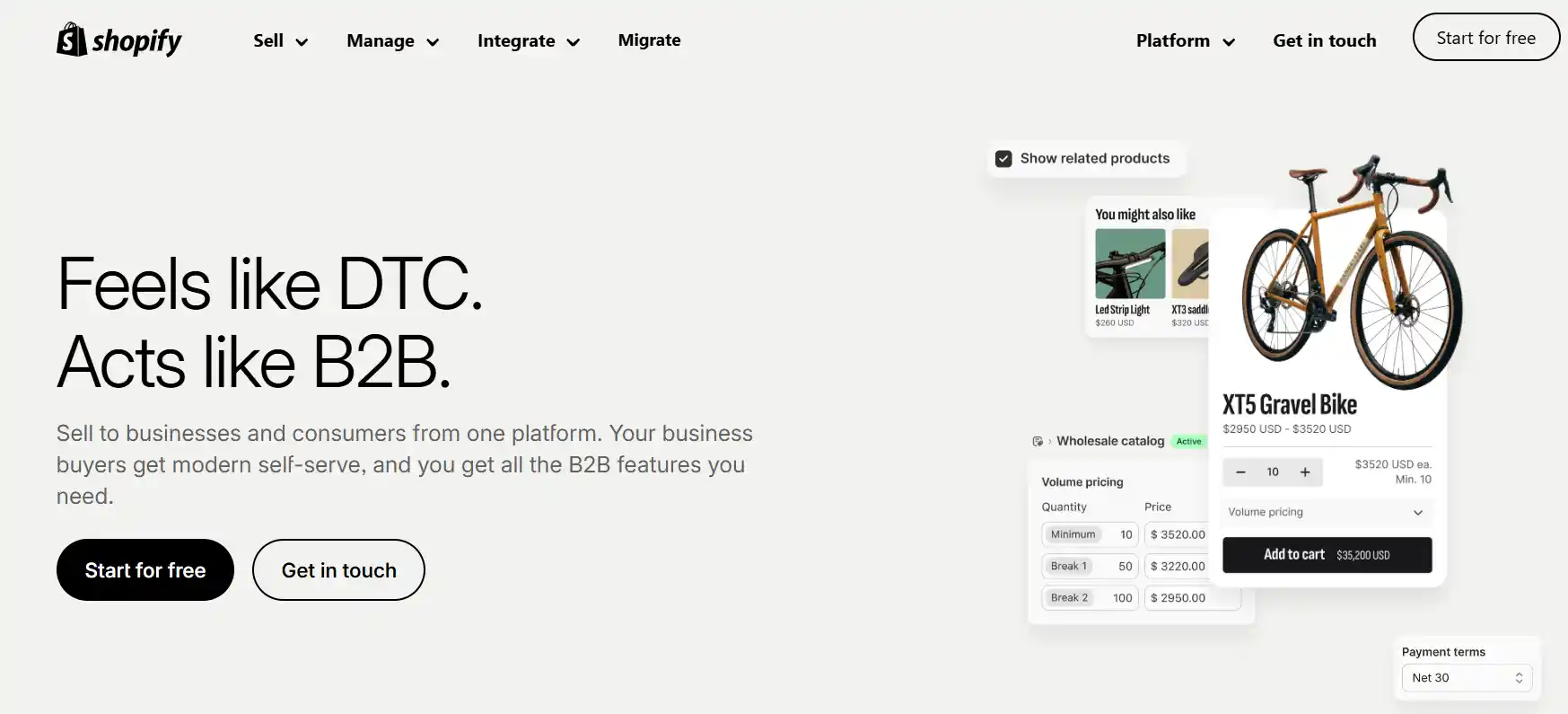Increase quantity with the plus button
1568x714 pixels.
(x=1305, y=472)
